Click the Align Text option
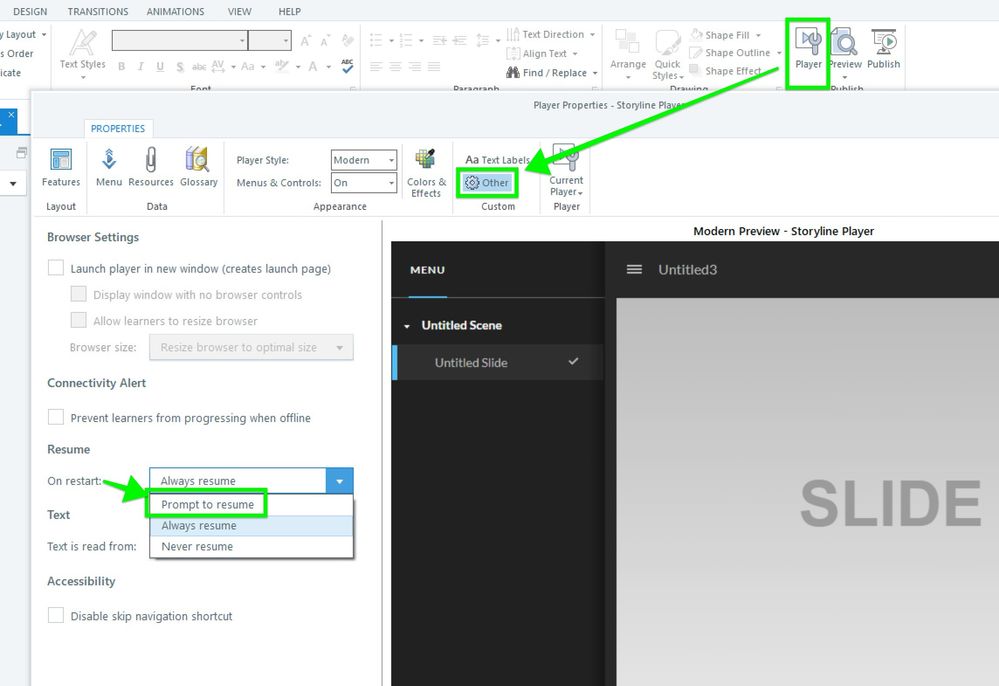This screenshot has height=686, width=999. point(536,54)
